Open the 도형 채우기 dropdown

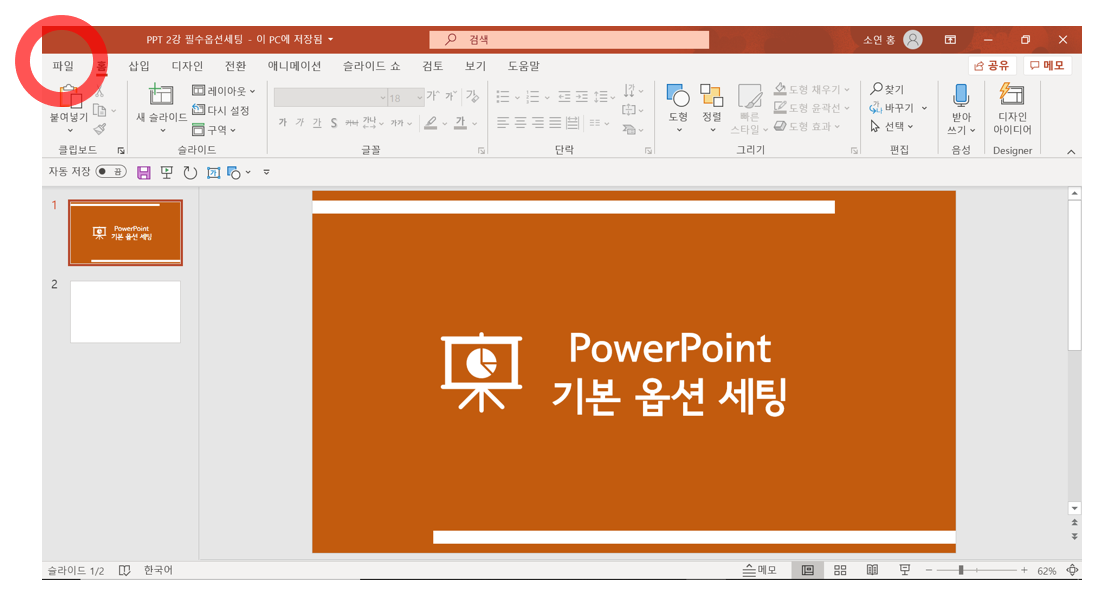(x=812, y=89)
